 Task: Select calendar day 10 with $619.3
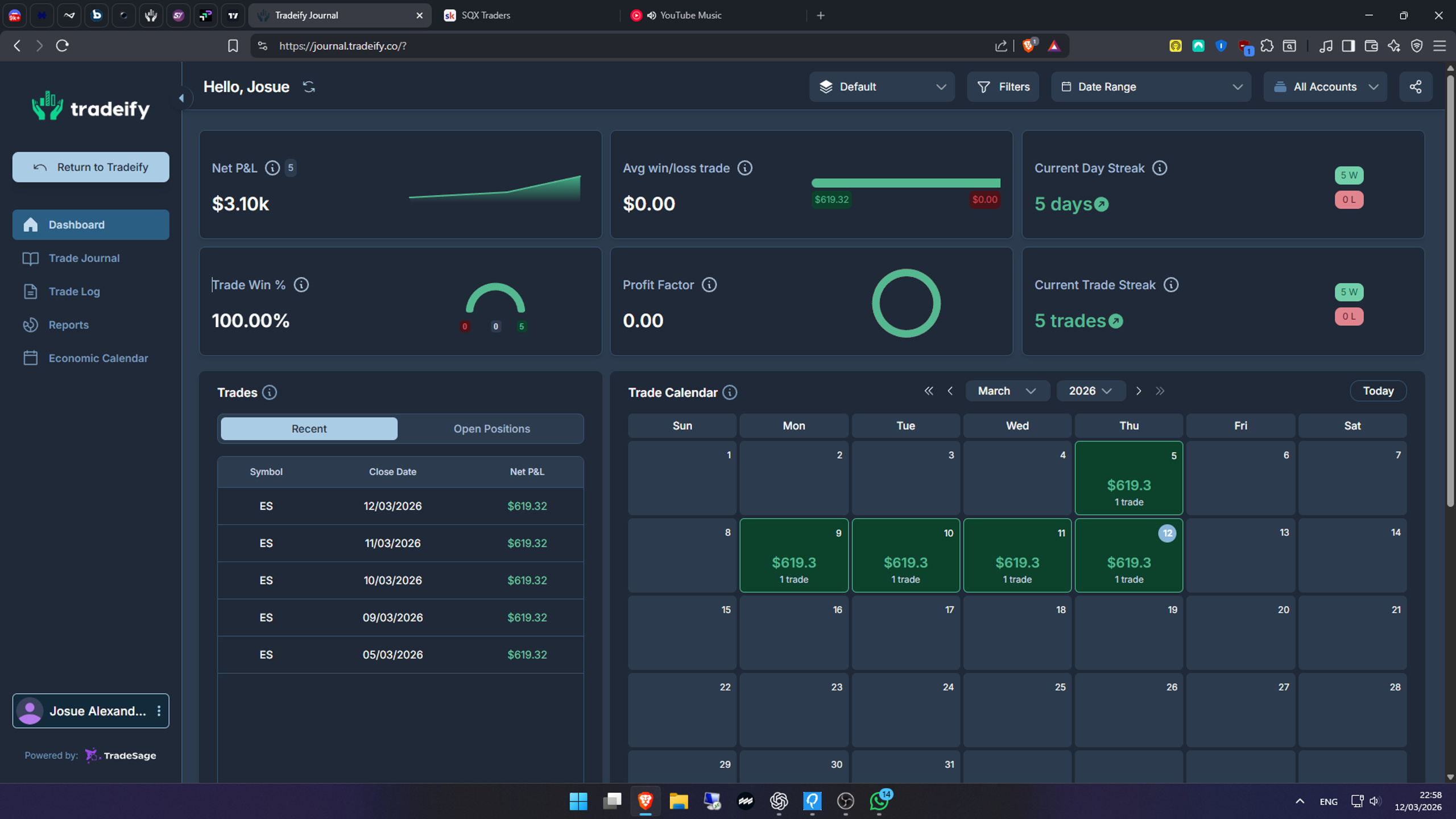click(905, 555)
